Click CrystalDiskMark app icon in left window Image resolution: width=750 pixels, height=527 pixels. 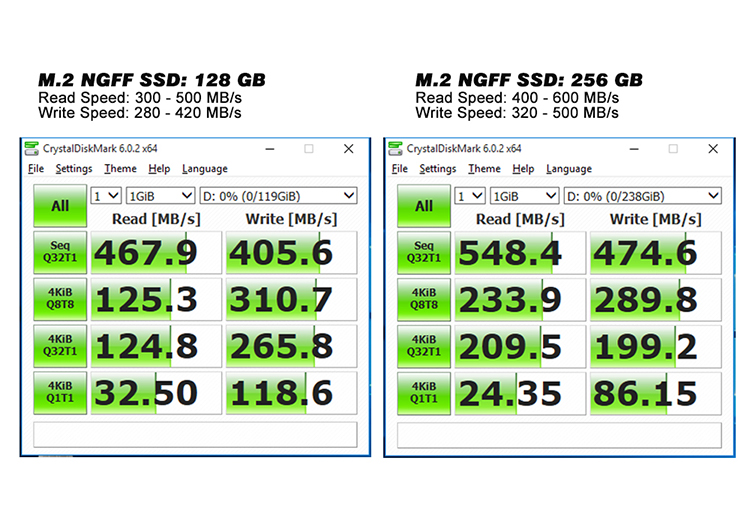coord(32,148)
